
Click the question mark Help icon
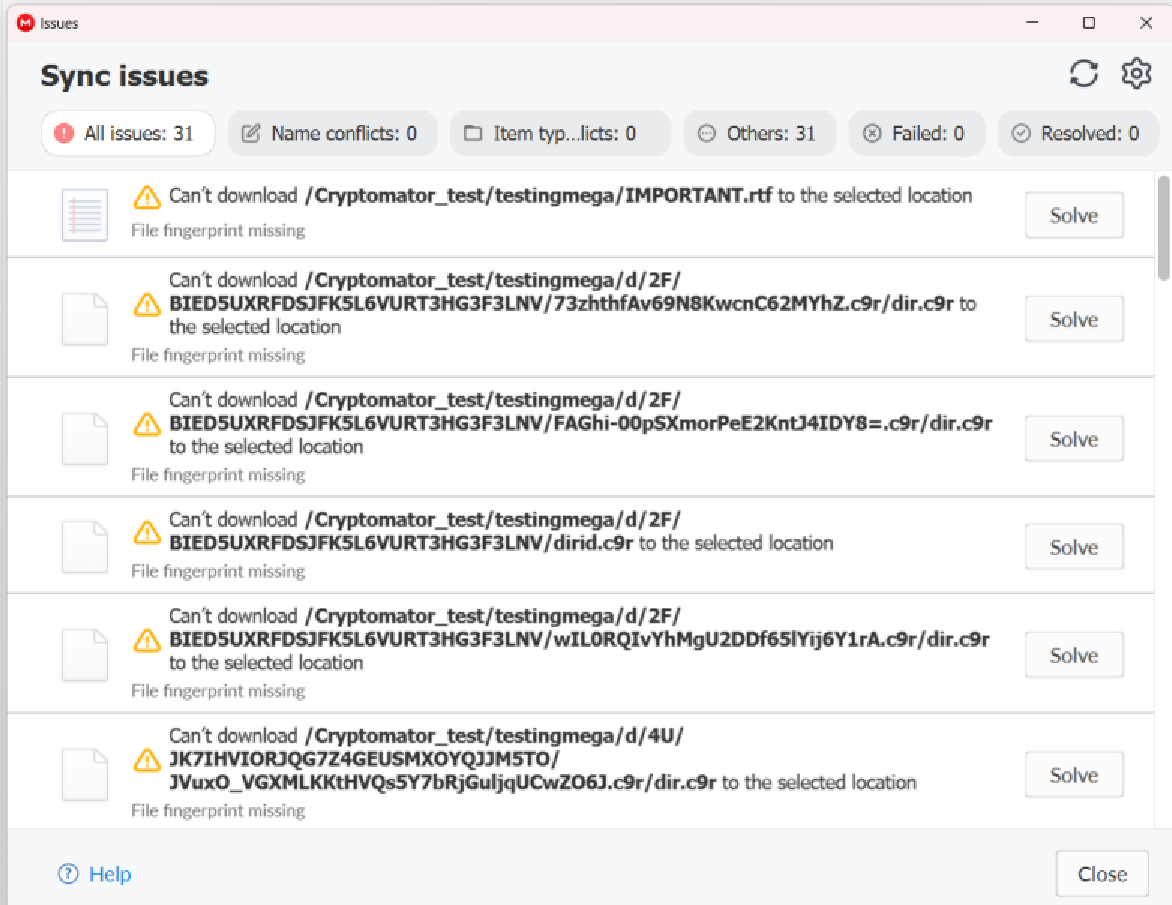[x=68, y=874]
